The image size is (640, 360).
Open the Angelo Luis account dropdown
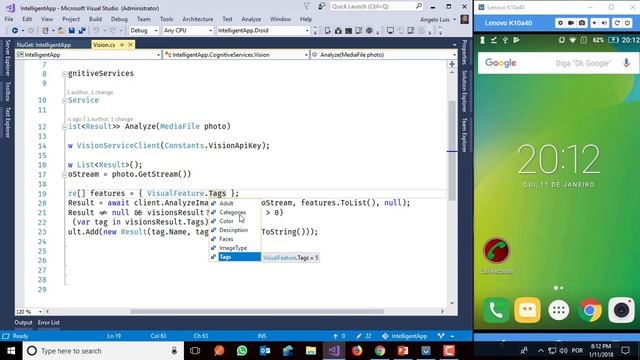[438, 20]
